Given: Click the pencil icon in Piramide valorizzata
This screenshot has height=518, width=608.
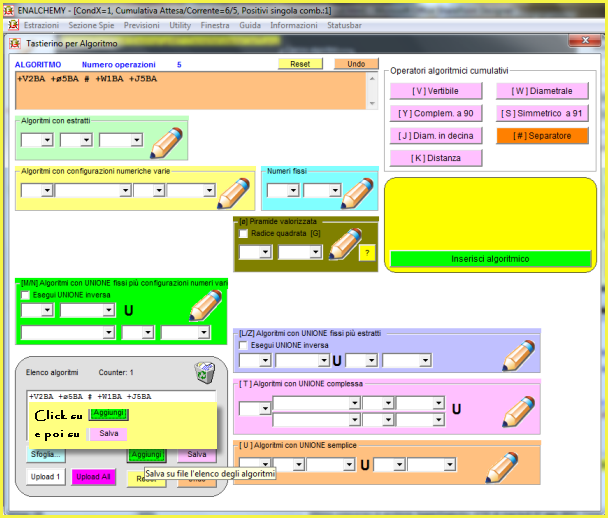Looking at the screenshot, I should point(344,243).
